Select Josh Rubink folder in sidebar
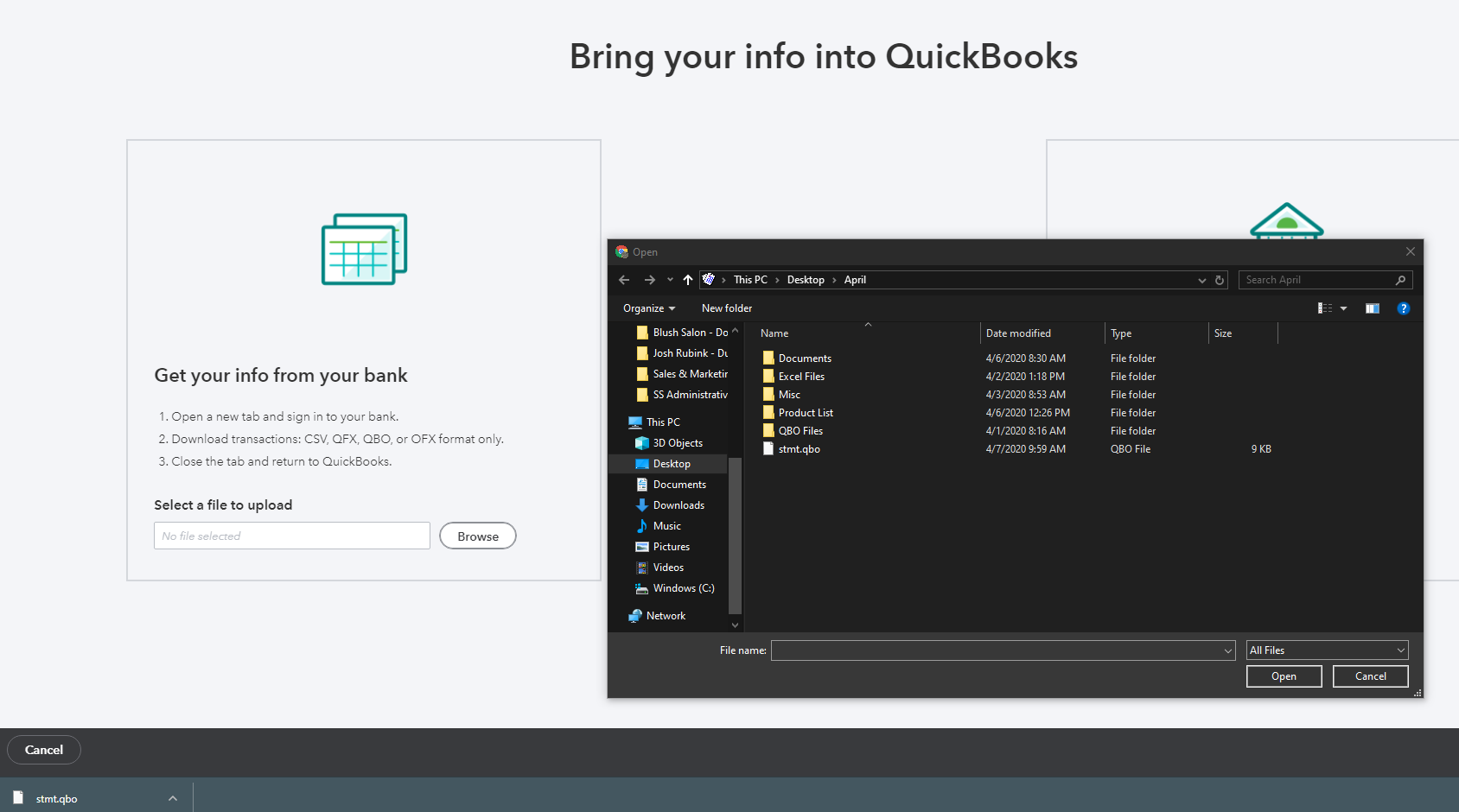1459x812 pixels. point(682,353)
